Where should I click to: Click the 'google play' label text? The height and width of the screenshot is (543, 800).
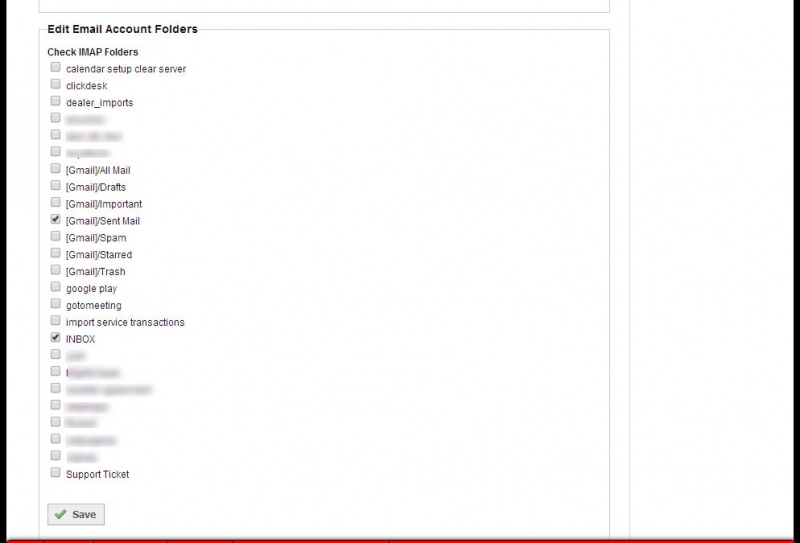tap(91, 289)
